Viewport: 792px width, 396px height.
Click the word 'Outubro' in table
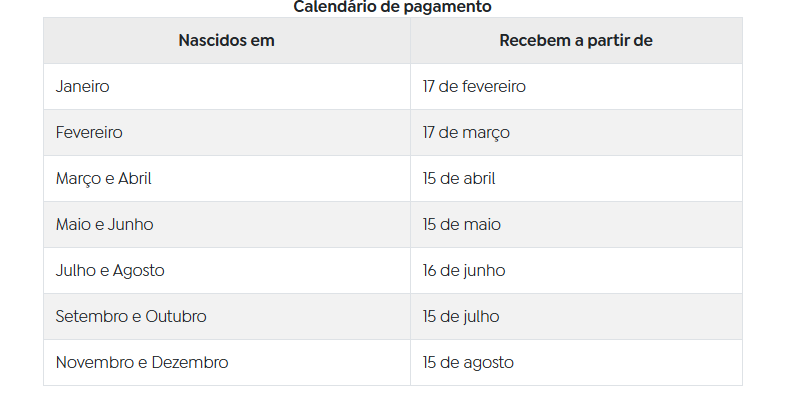(x=176, y=317)
